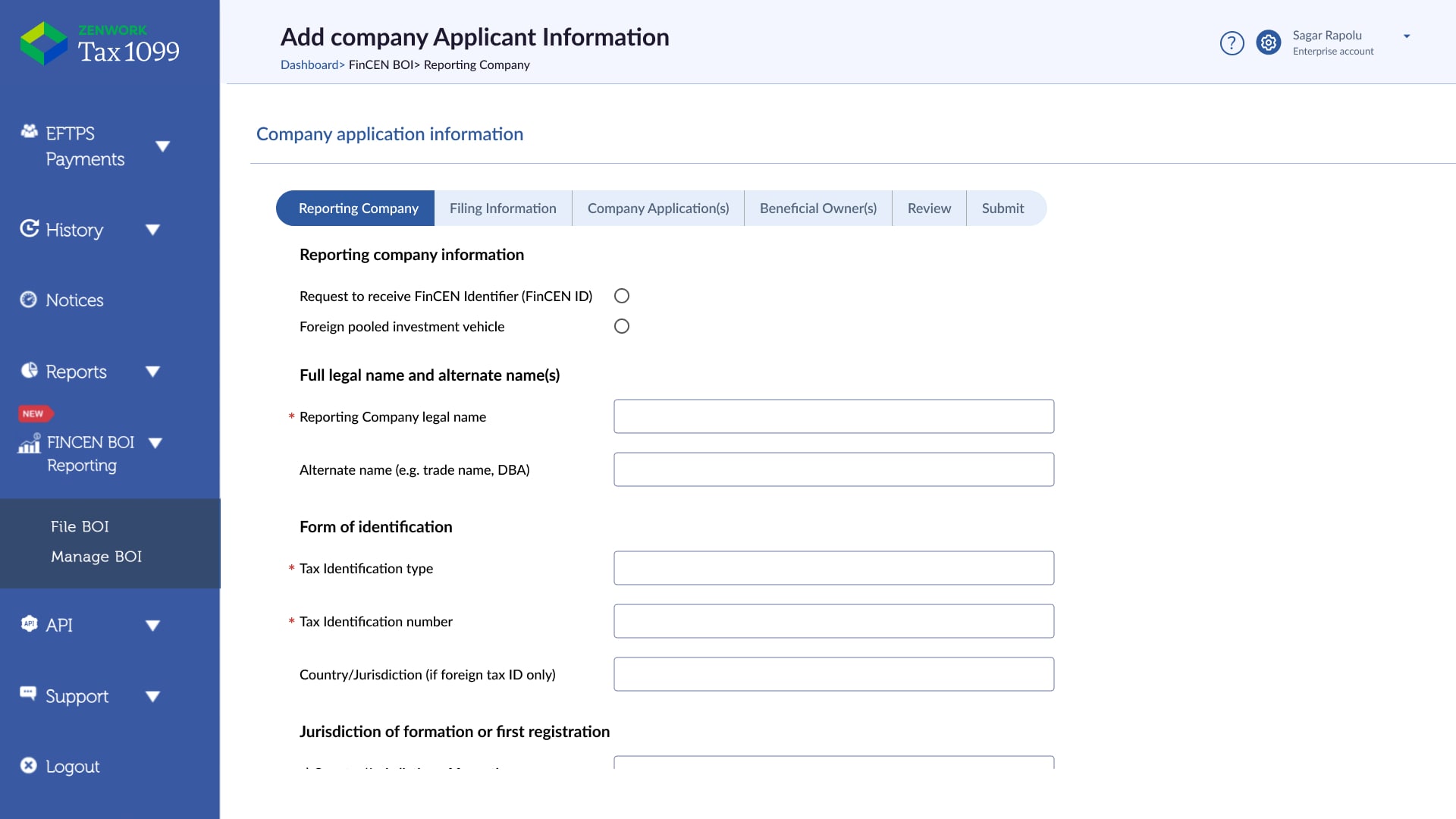Click the API label in sidebar

tap(59, 626)
